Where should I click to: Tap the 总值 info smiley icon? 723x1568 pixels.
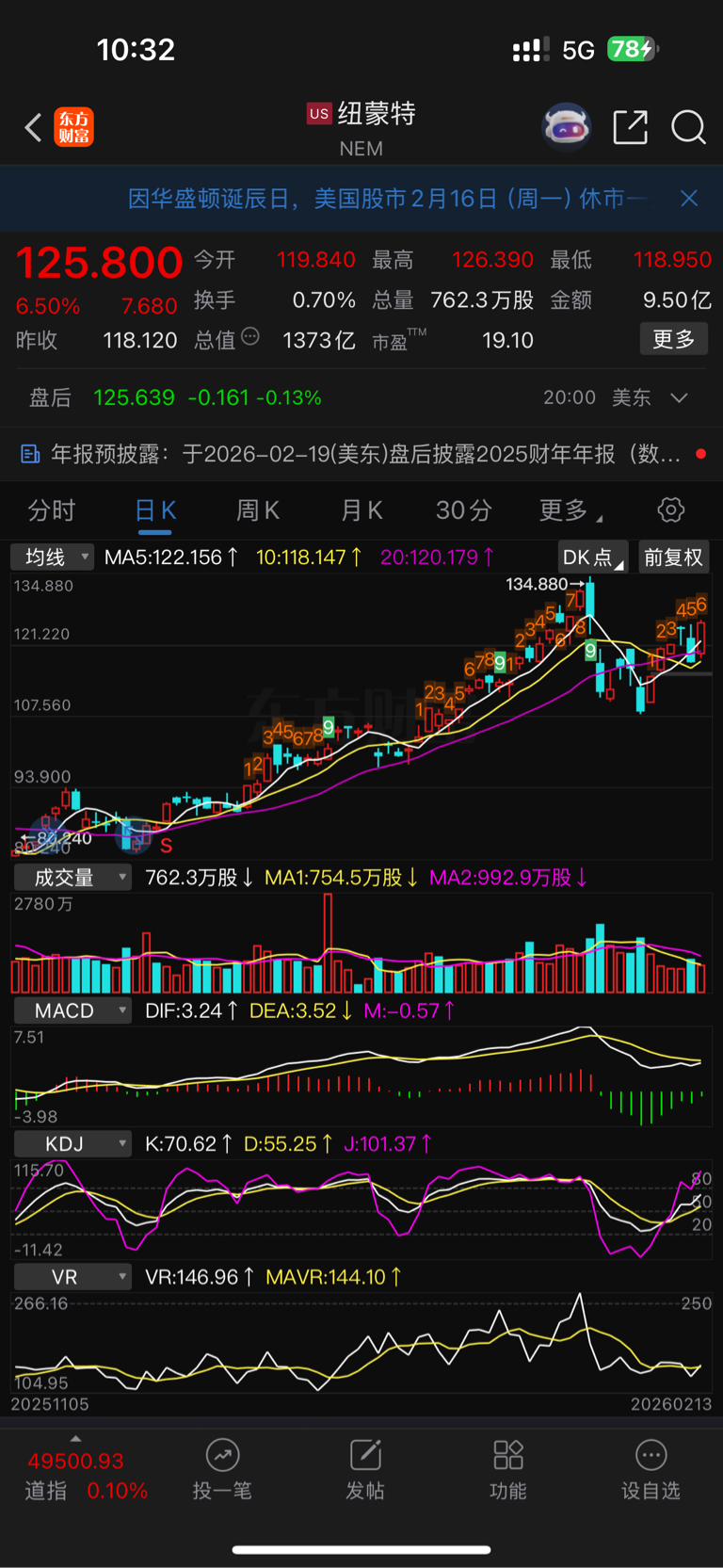coord(250,336)
